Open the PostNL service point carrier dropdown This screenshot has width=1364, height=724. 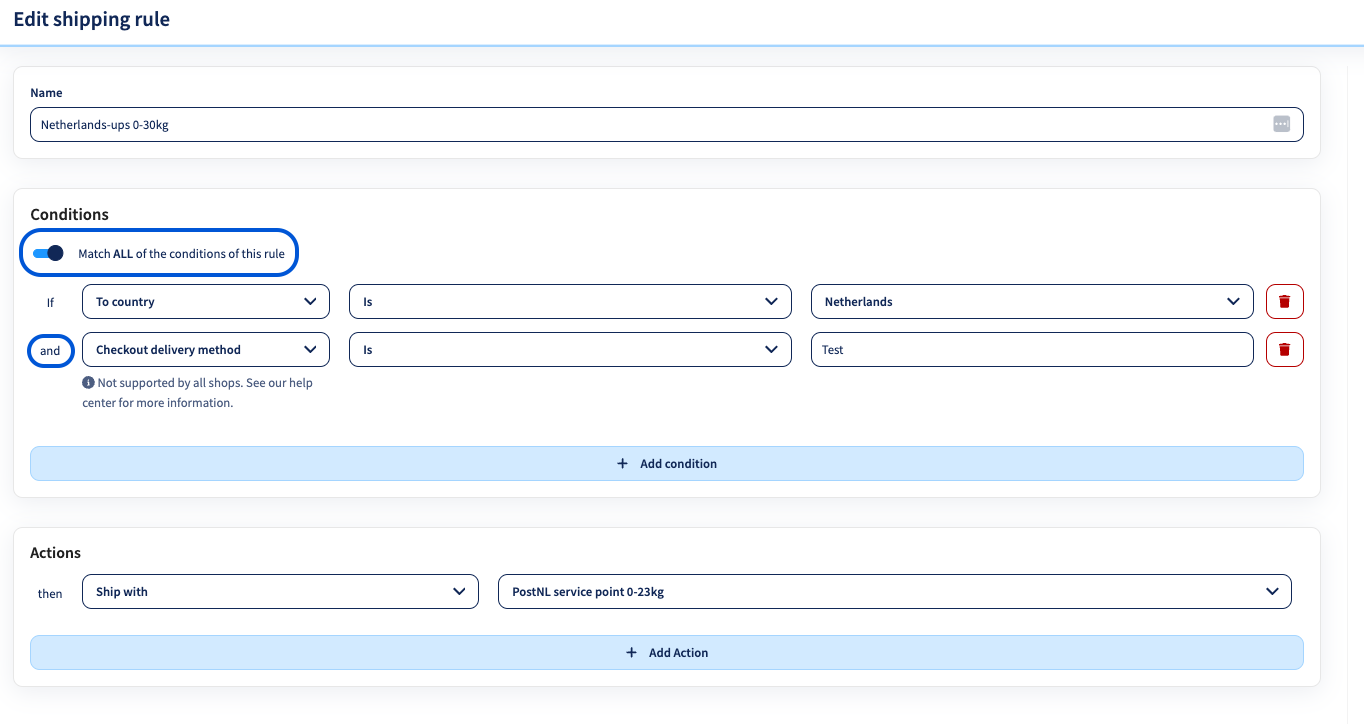894,591
